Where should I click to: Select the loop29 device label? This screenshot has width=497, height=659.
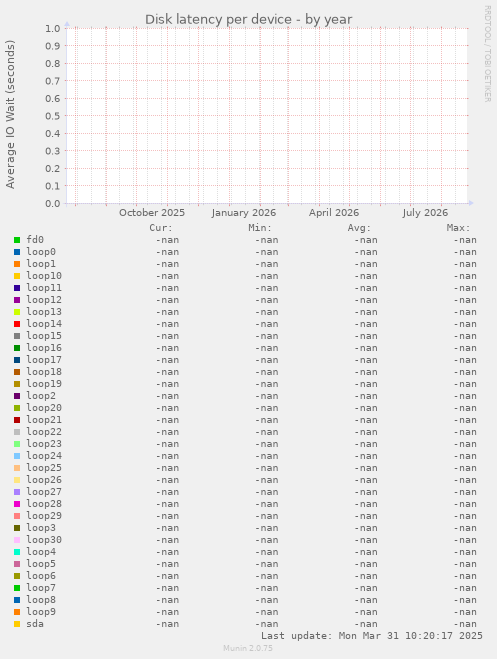44,516
